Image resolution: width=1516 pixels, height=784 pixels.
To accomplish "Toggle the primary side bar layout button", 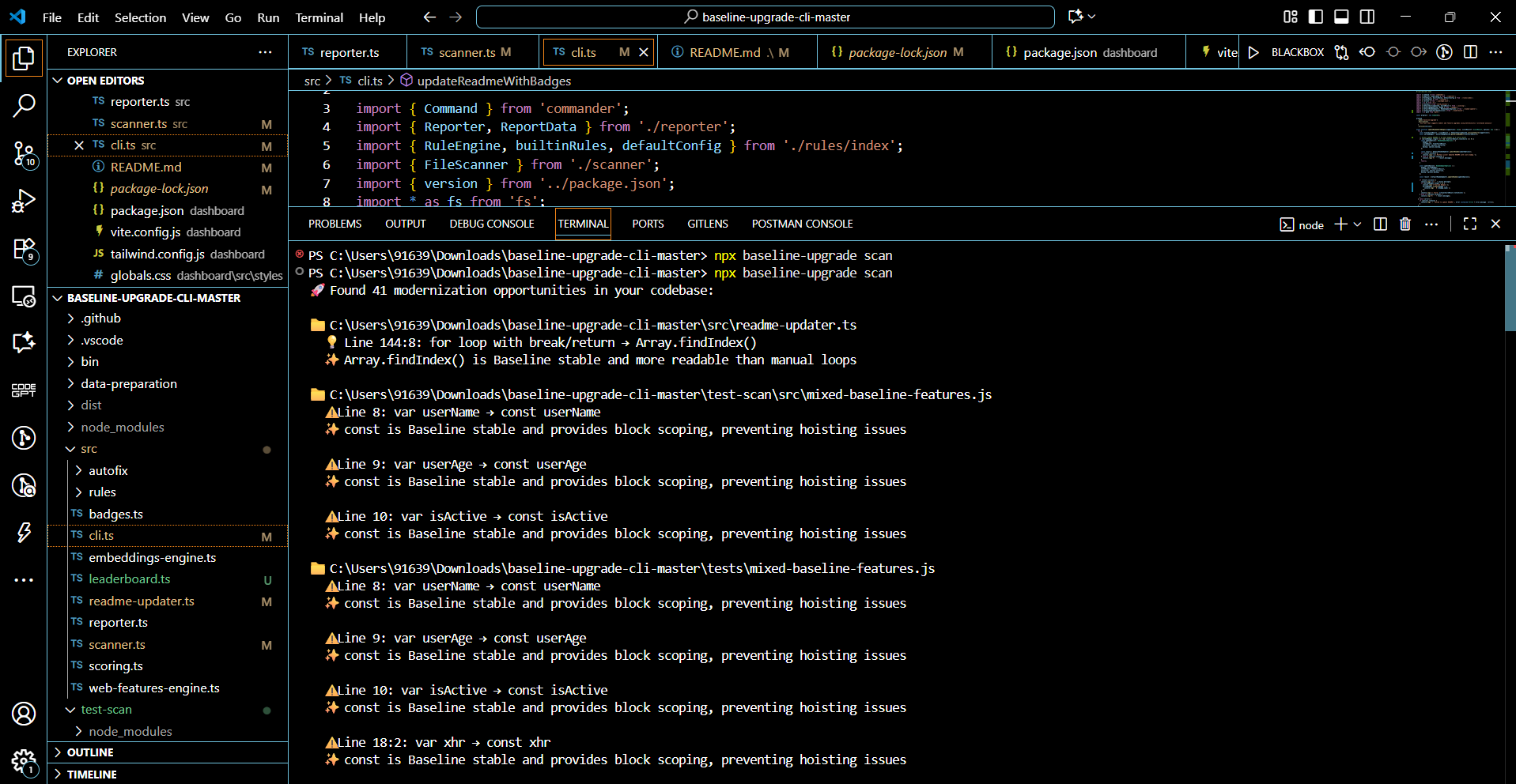I will click(x=1316, y=17).
